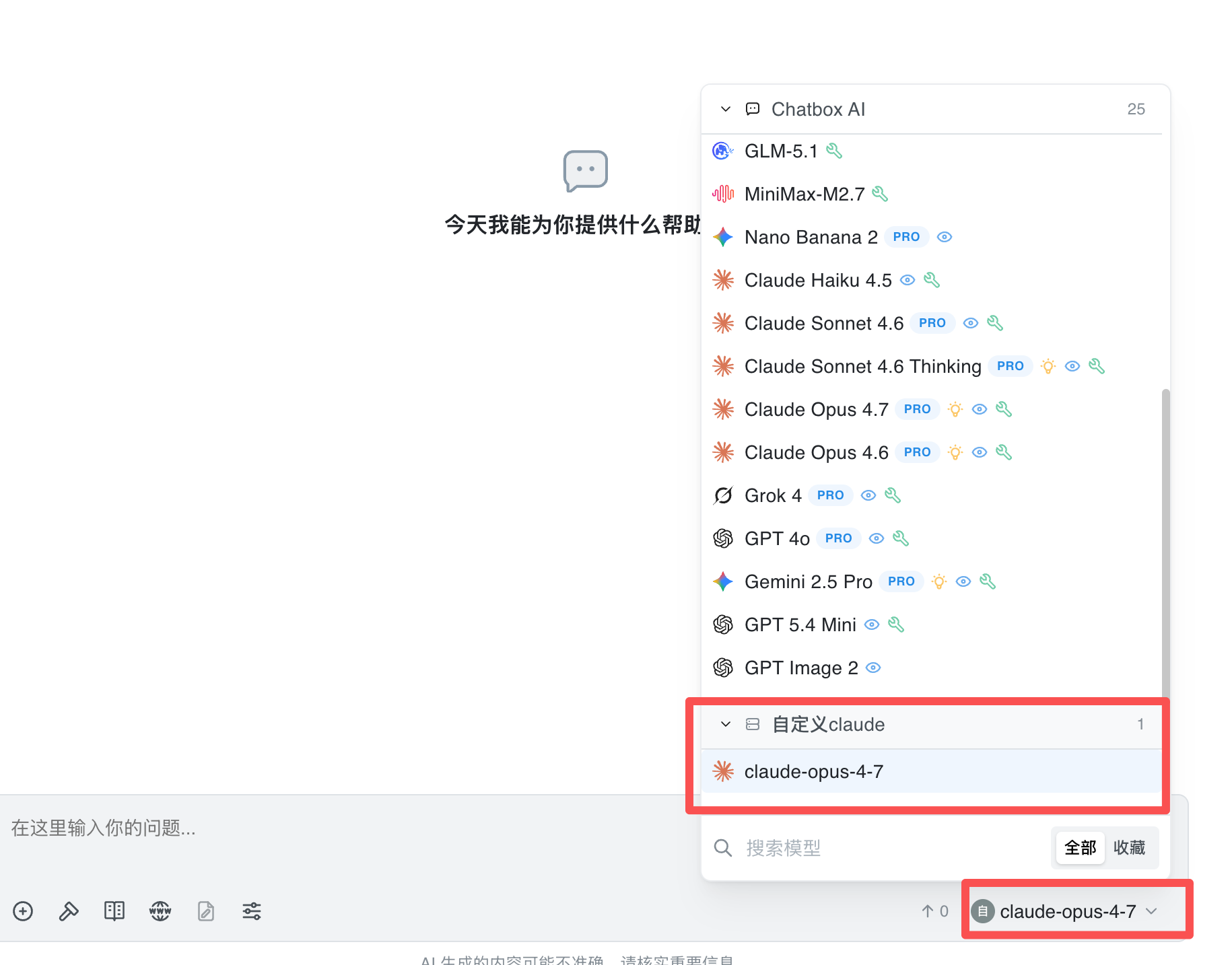Collapse the 自定义claude provider group
Image resolution: width=1232 pixels, height=965 pixels.
pos(725,724)
